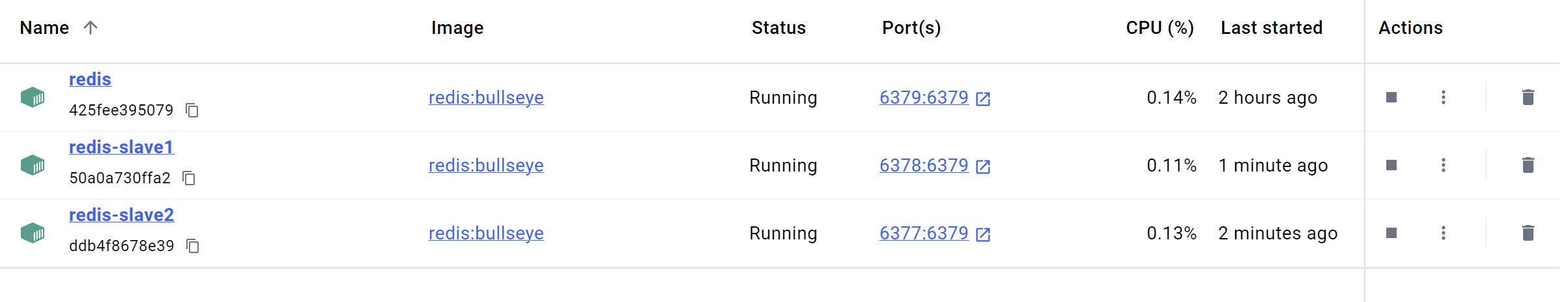Select the ID text 50a0a730ffa2

[120, 178]
